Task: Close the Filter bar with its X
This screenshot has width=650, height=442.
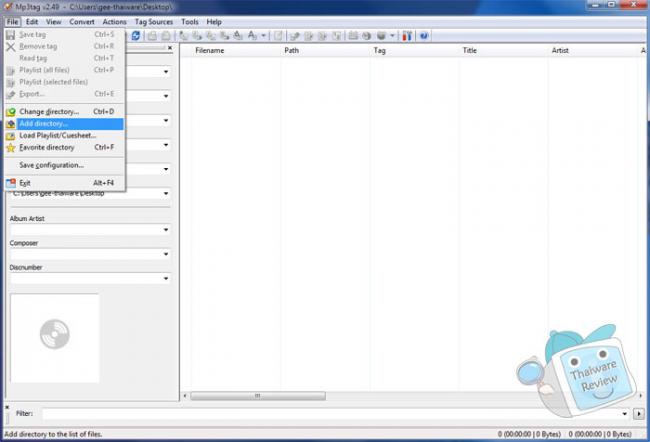Action: coord(7,408)
